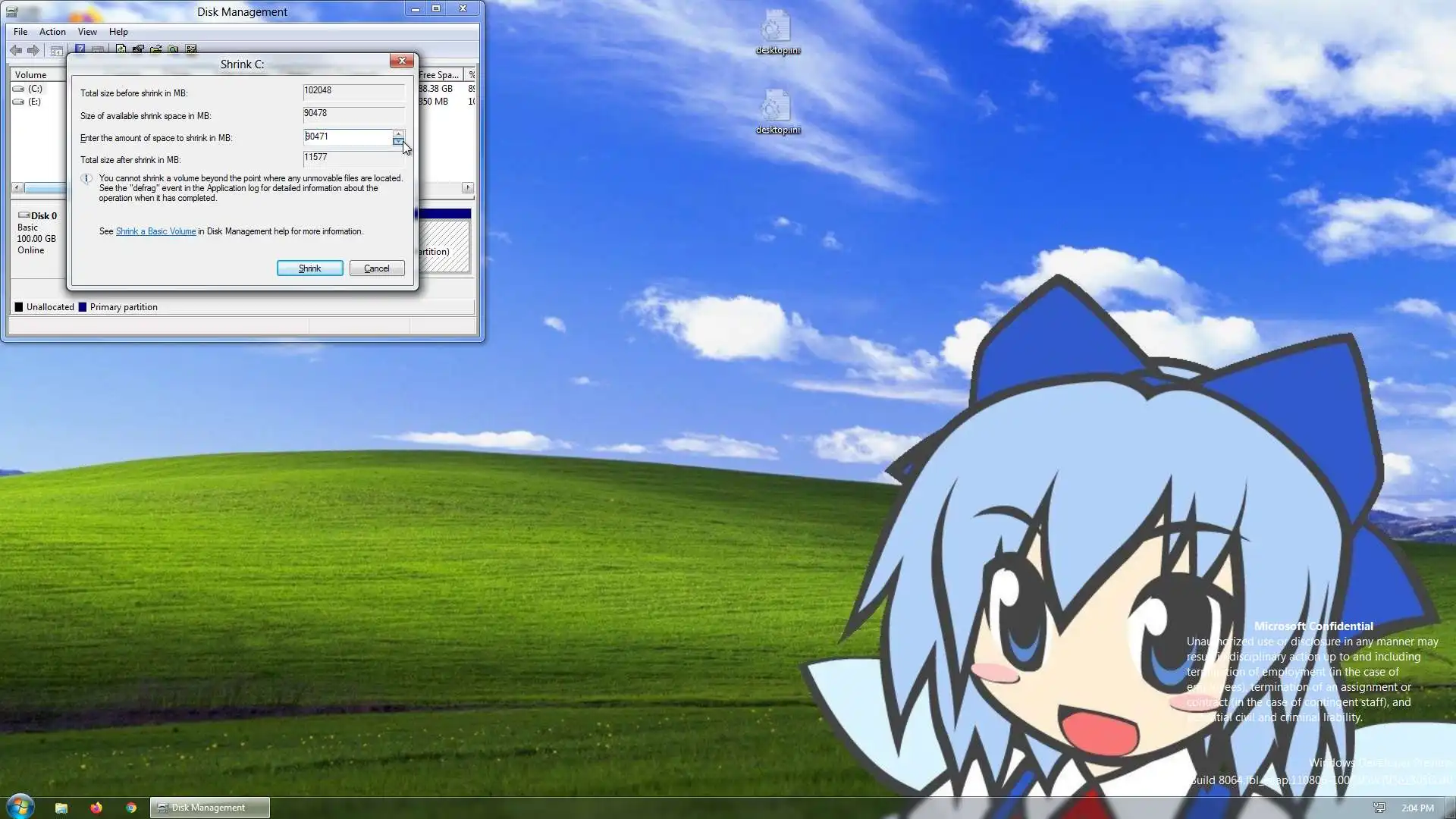Screen dimensions: 1456x819
Task: Launch Chrome from the taskbar
Action: [x=131, y=808]
